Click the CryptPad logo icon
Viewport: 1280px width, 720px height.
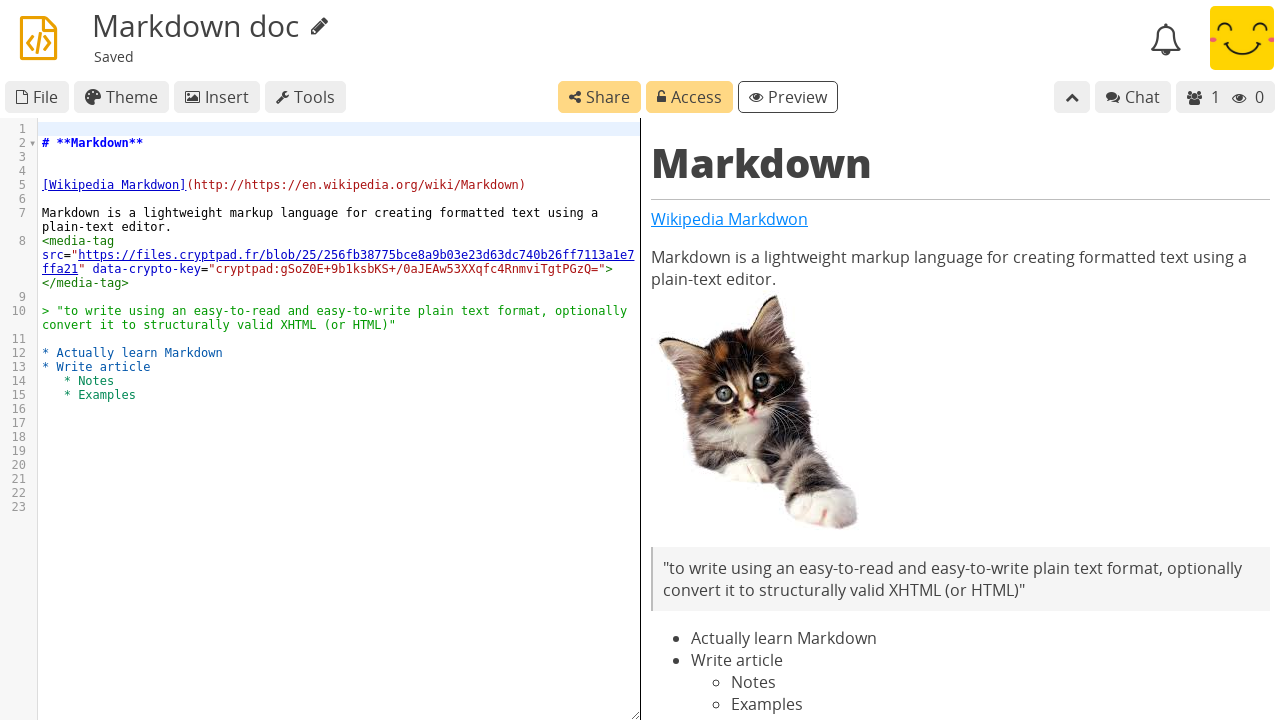tap(37, 38)
